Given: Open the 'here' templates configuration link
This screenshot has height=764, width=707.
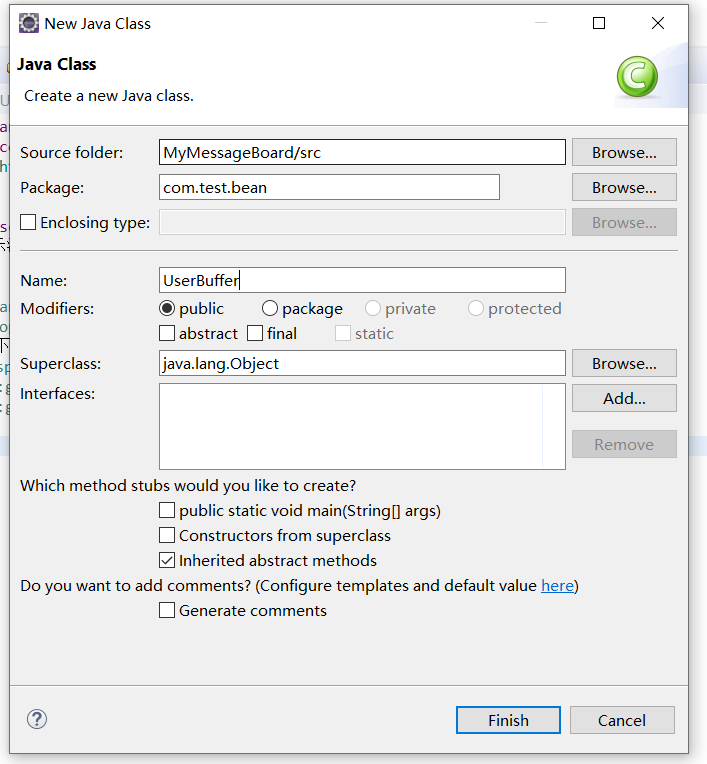Looking at the screenshot, I should tap(557, 585).
